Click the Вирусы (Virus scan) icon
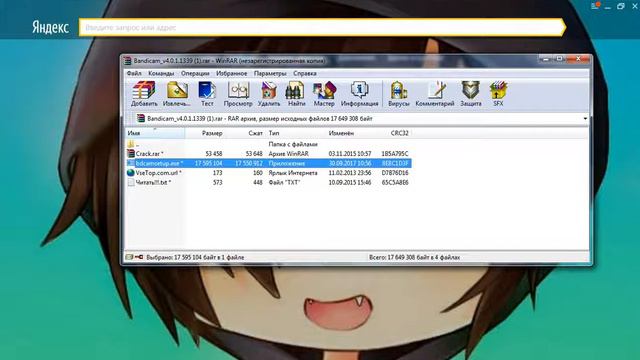This screenshot has width=640, height=360. (398, 90)
